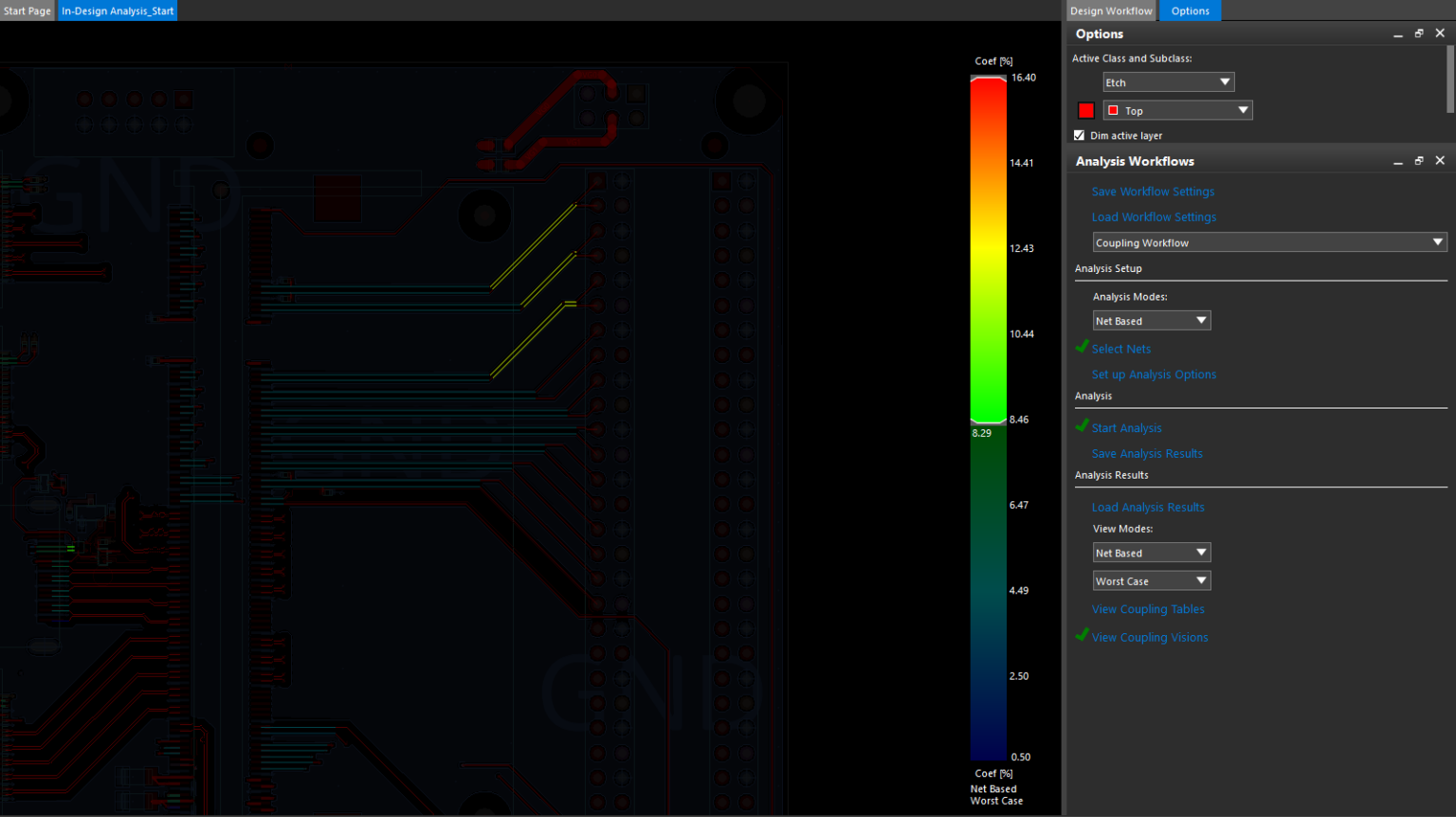Select the In-Design Analysis_Start tab
Screen dimensions: 1456x817
tap(117, 10)
